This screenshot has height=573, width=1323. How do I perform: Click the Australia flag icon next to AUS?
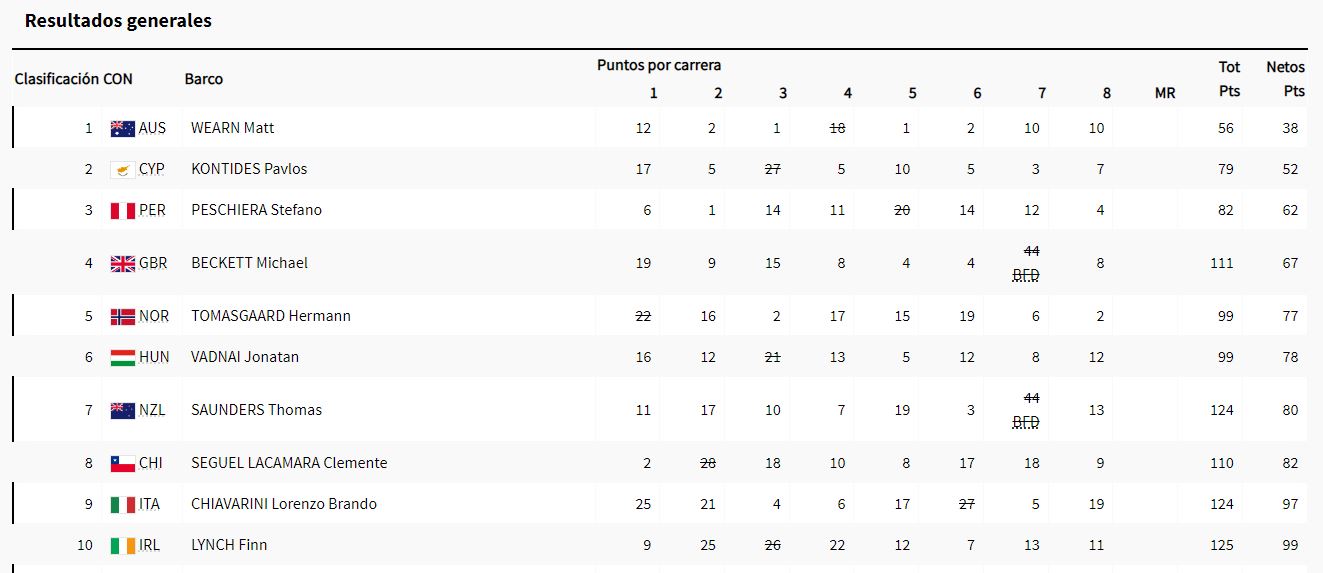click(122, 128)
